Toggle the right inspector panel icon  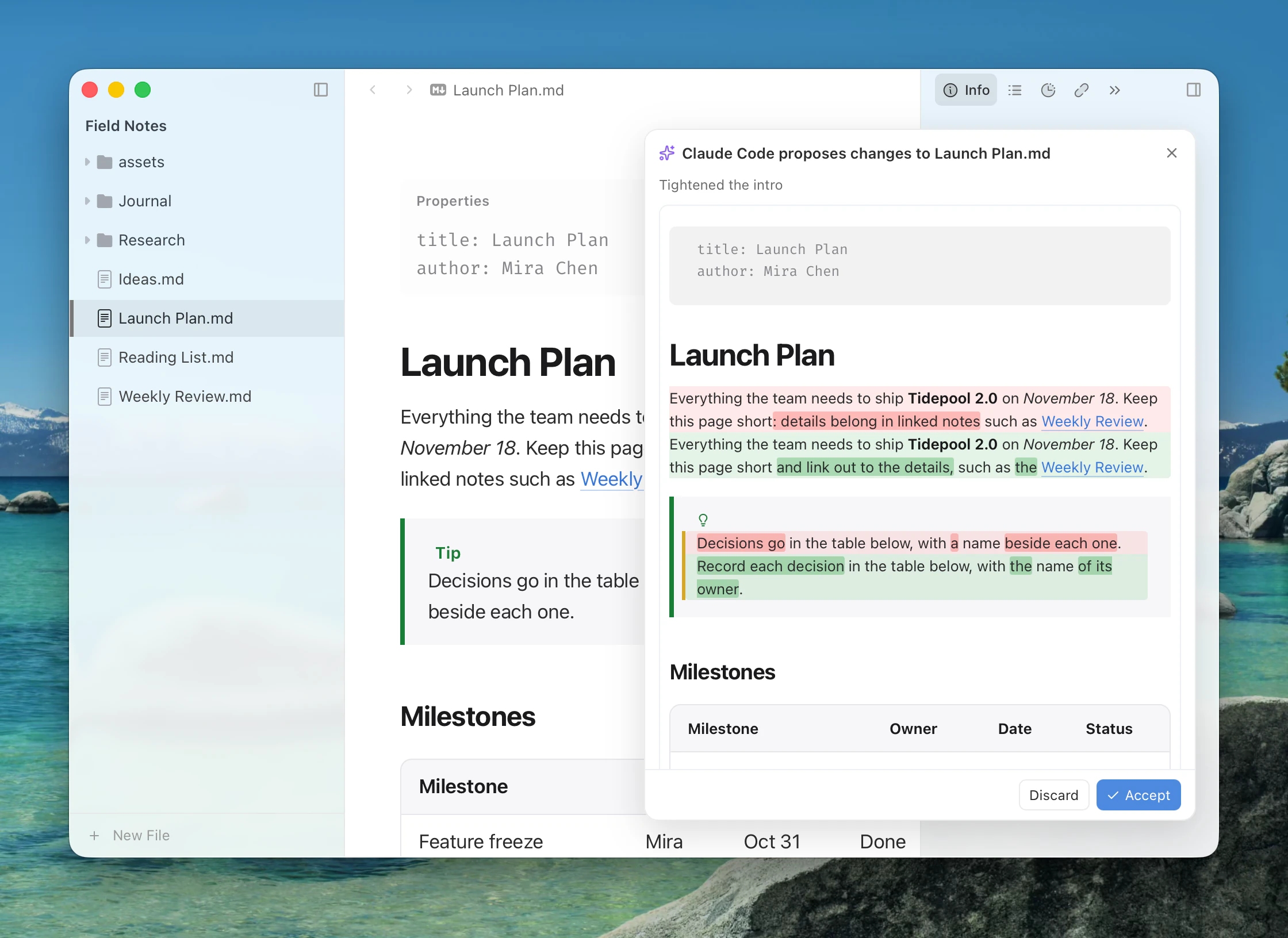[1194, 90]
